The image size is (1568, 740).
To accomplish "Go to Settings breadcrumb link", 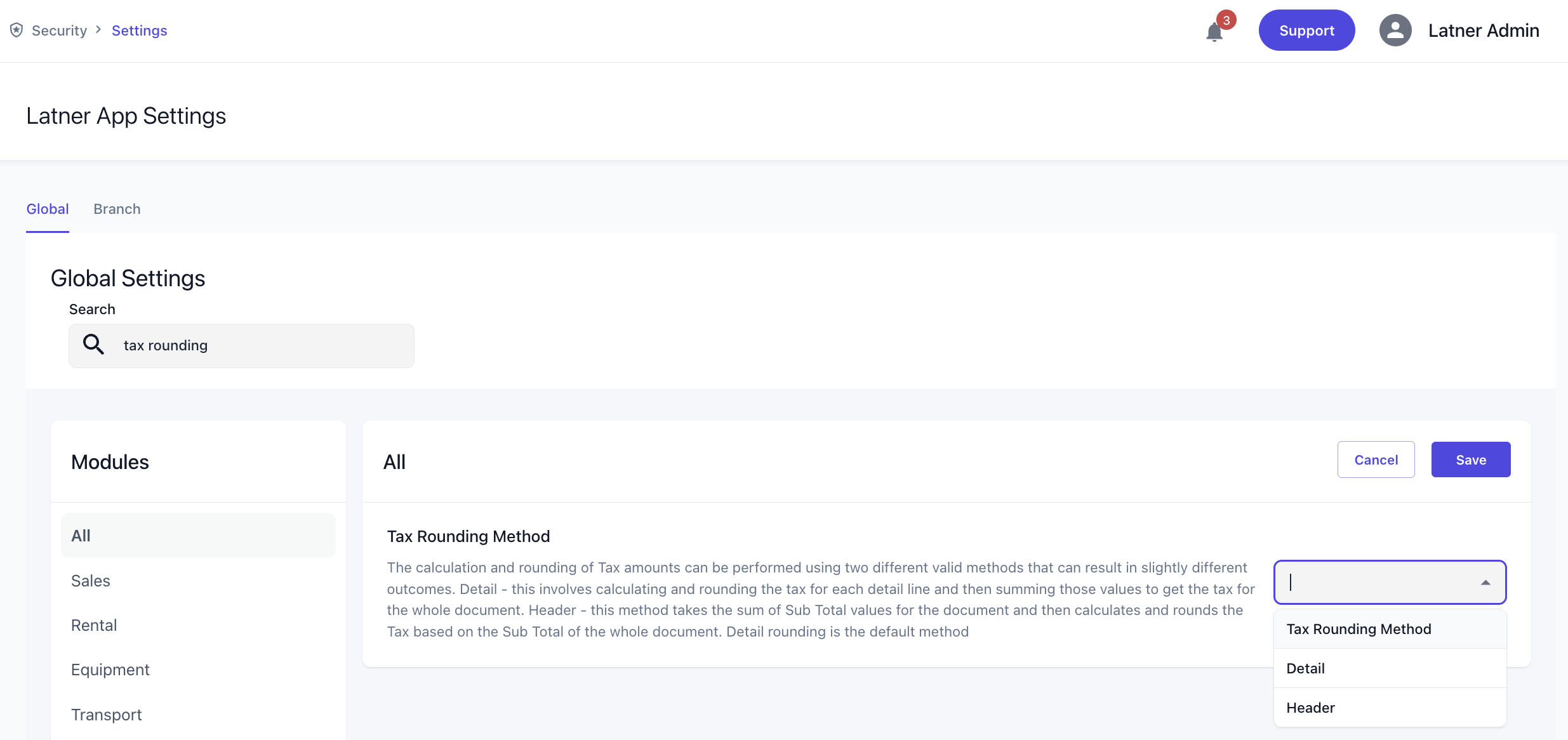I will (x=139, y=30).
